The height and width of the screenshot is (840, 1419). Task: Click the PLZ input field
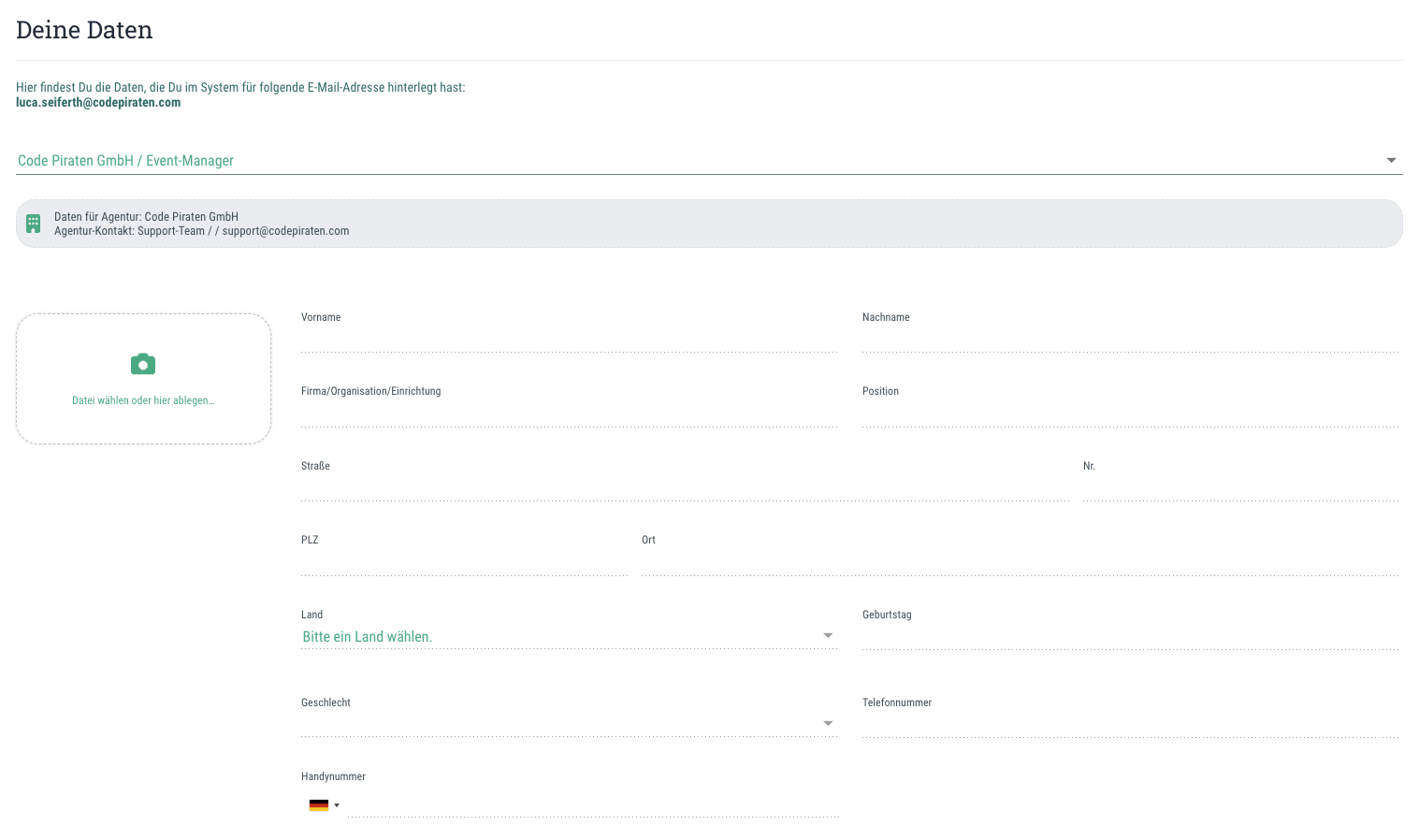pos(465,563)
